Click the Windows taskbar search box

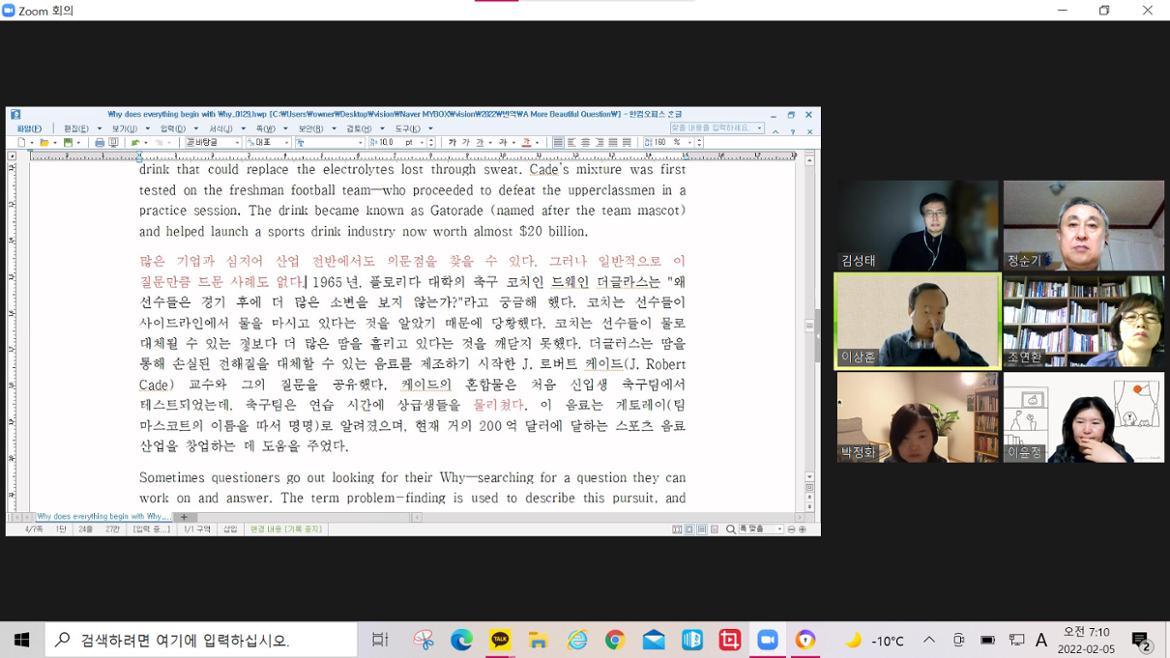(200, 640)
